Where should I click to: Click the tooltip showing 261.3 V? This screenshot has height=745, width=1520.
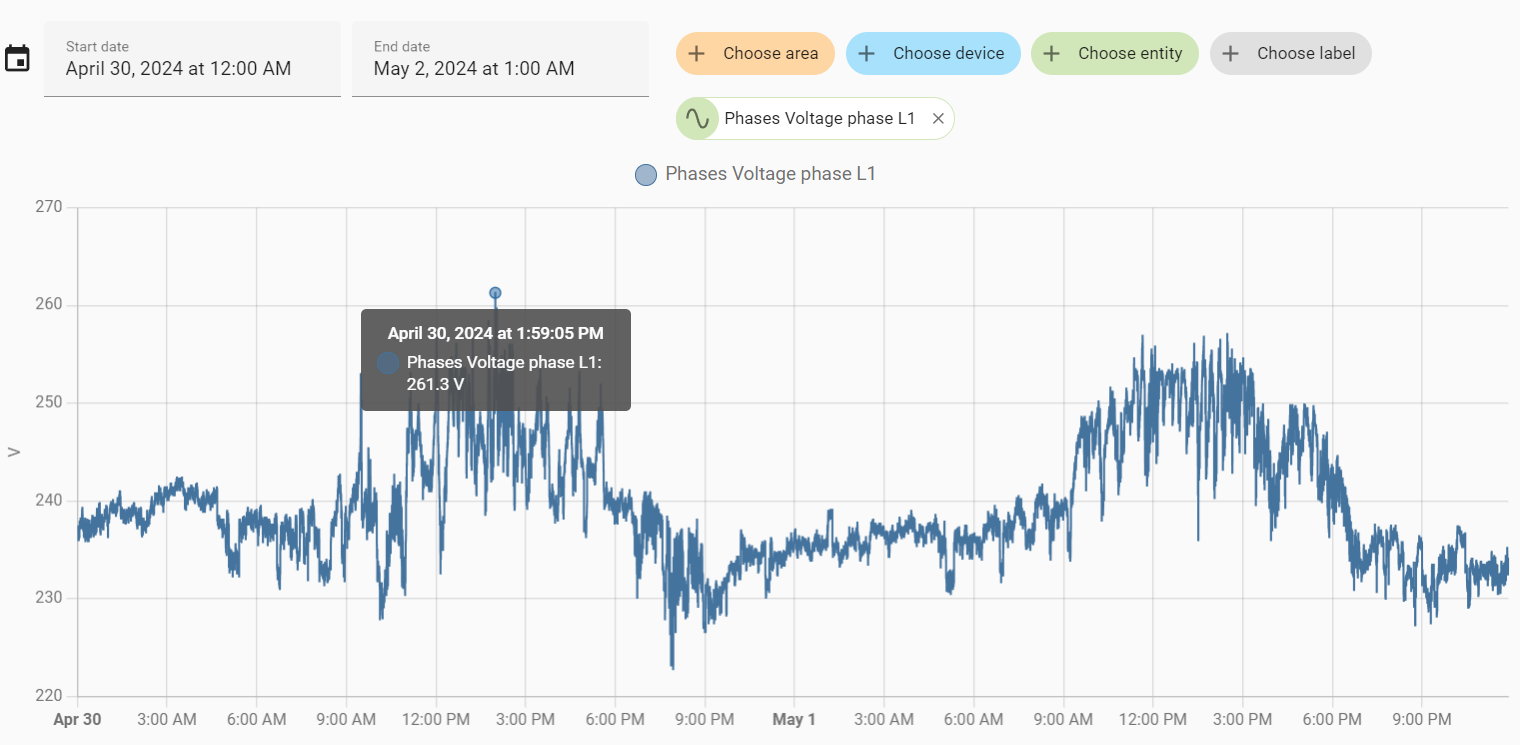(495, 360)
